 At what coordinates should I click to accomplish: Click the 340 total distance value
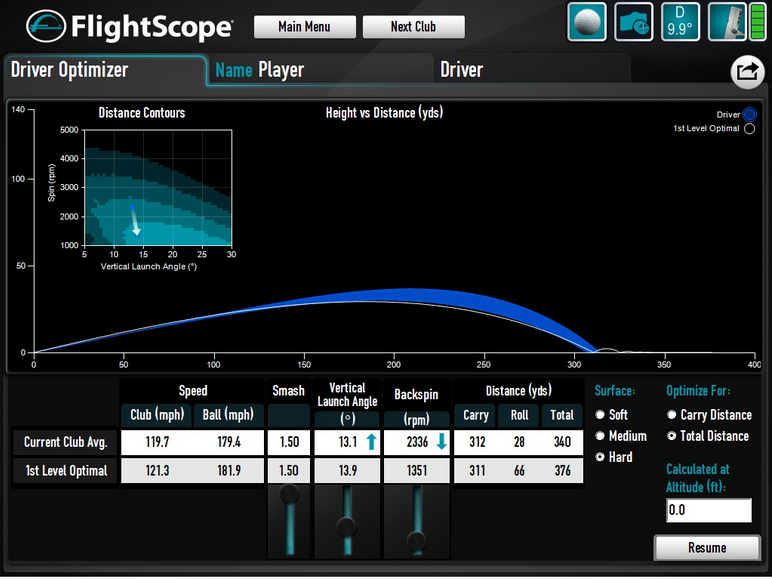coord(562,442)
